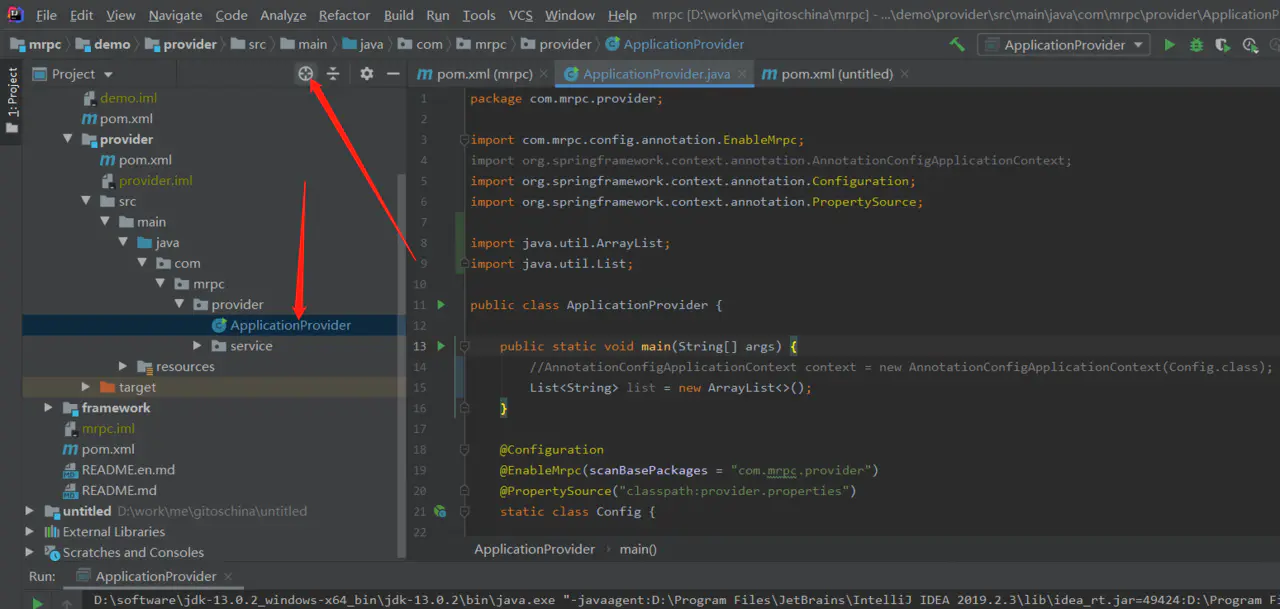
Task: Collapse the provider module folder
Action: coord(68,140)
